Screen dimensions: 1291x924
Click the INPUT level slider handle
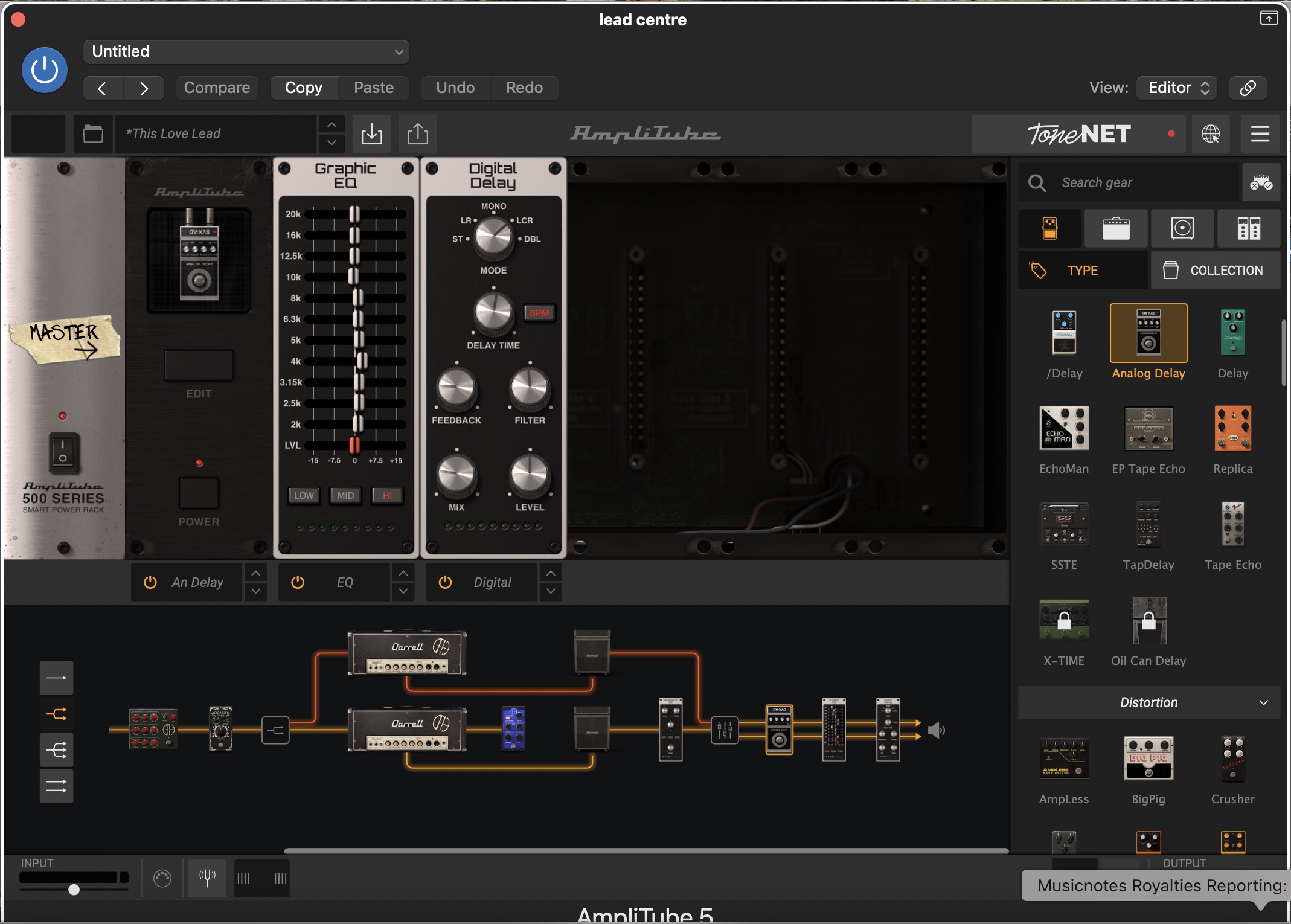[74, 890]
